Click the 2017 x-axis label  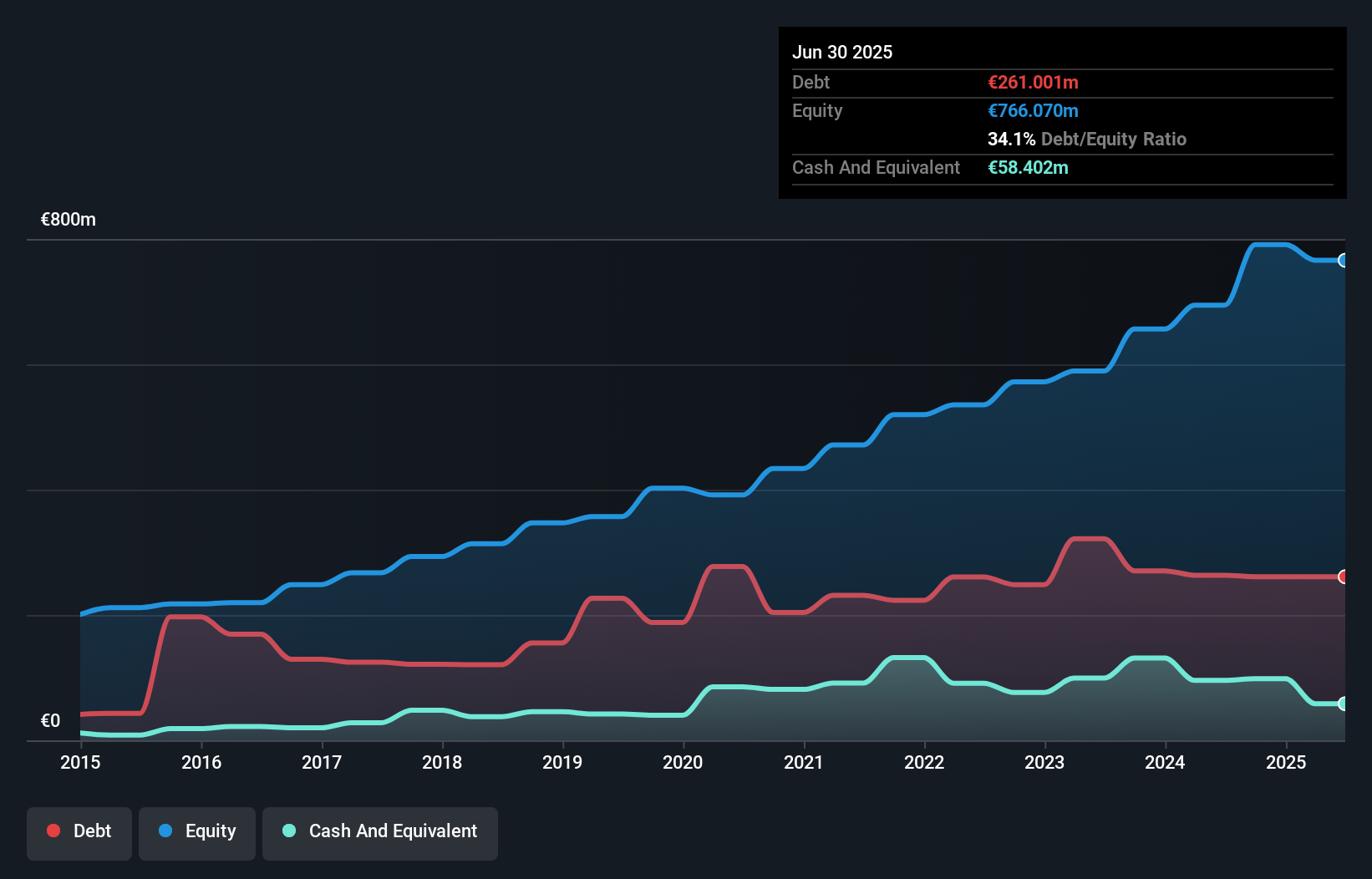322,762
